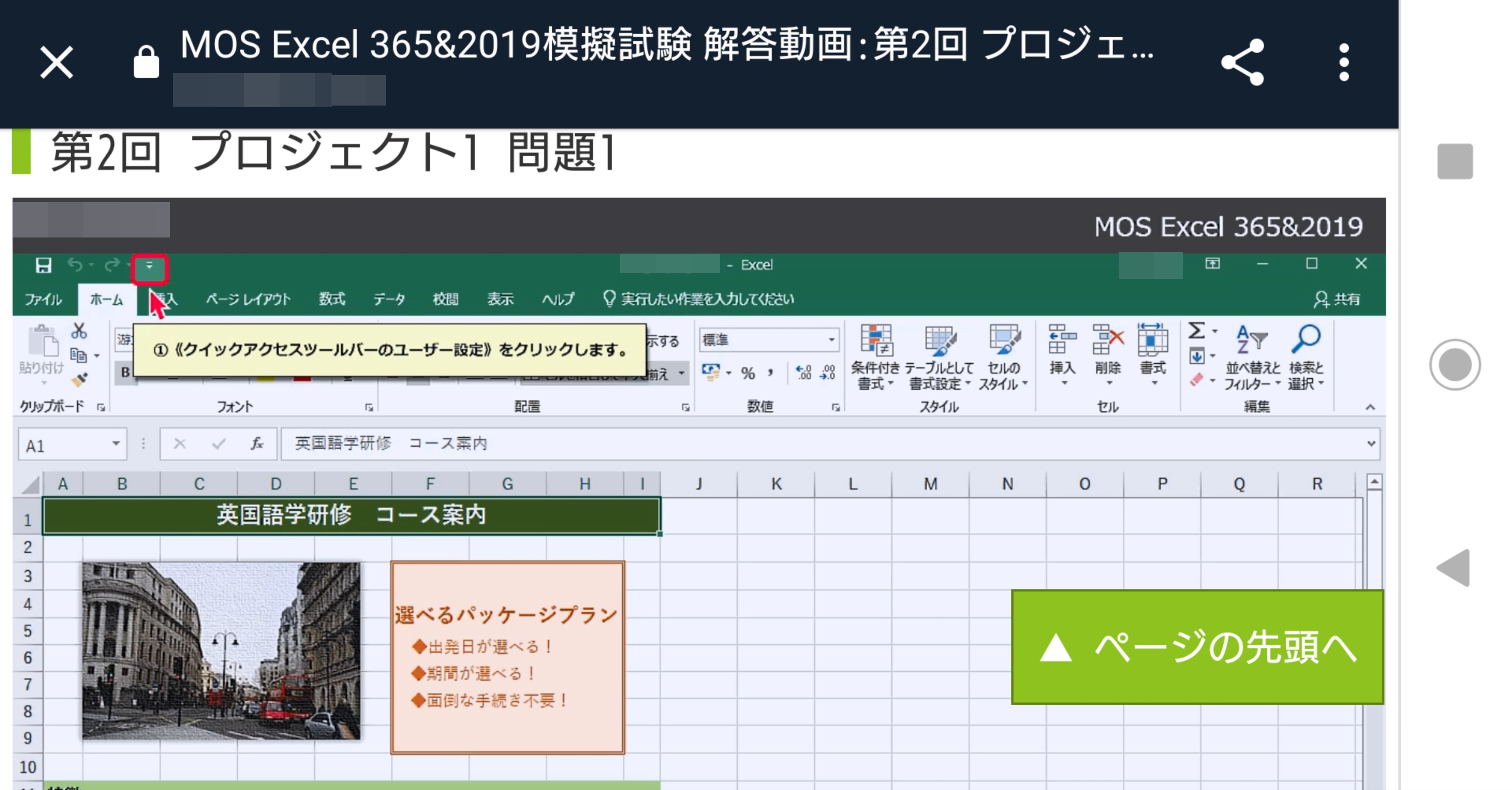Open 条件付き書式 conditional formatting

(x=875, y=357)
